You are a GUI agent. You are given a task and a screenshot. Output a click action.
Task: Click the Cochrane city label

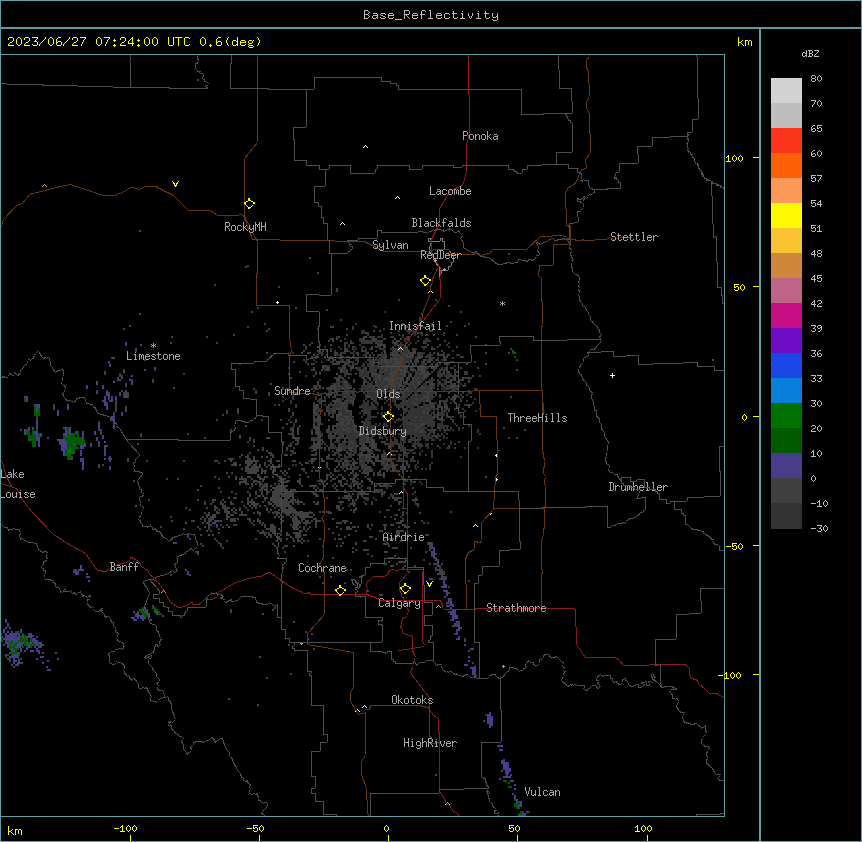pos(322,568)
